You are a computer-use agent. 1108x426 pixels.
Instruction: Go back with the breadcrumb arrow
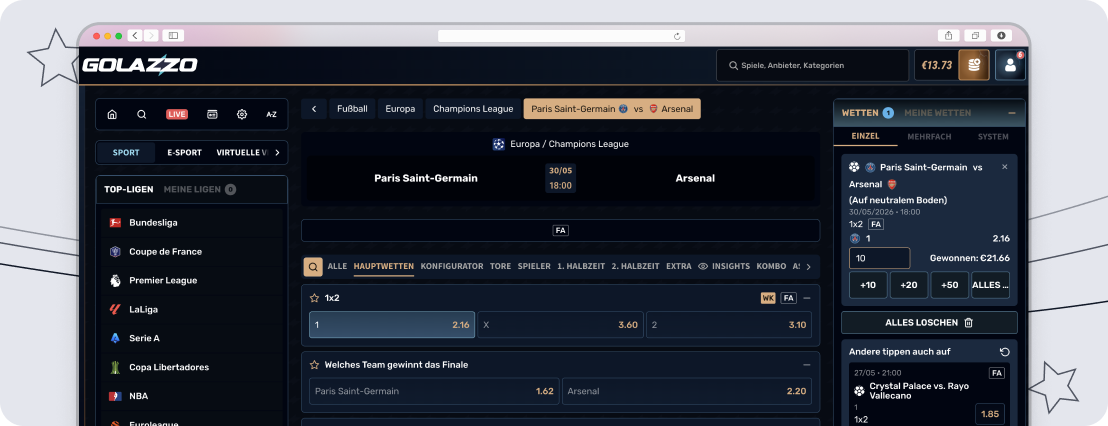click(314, 109)
